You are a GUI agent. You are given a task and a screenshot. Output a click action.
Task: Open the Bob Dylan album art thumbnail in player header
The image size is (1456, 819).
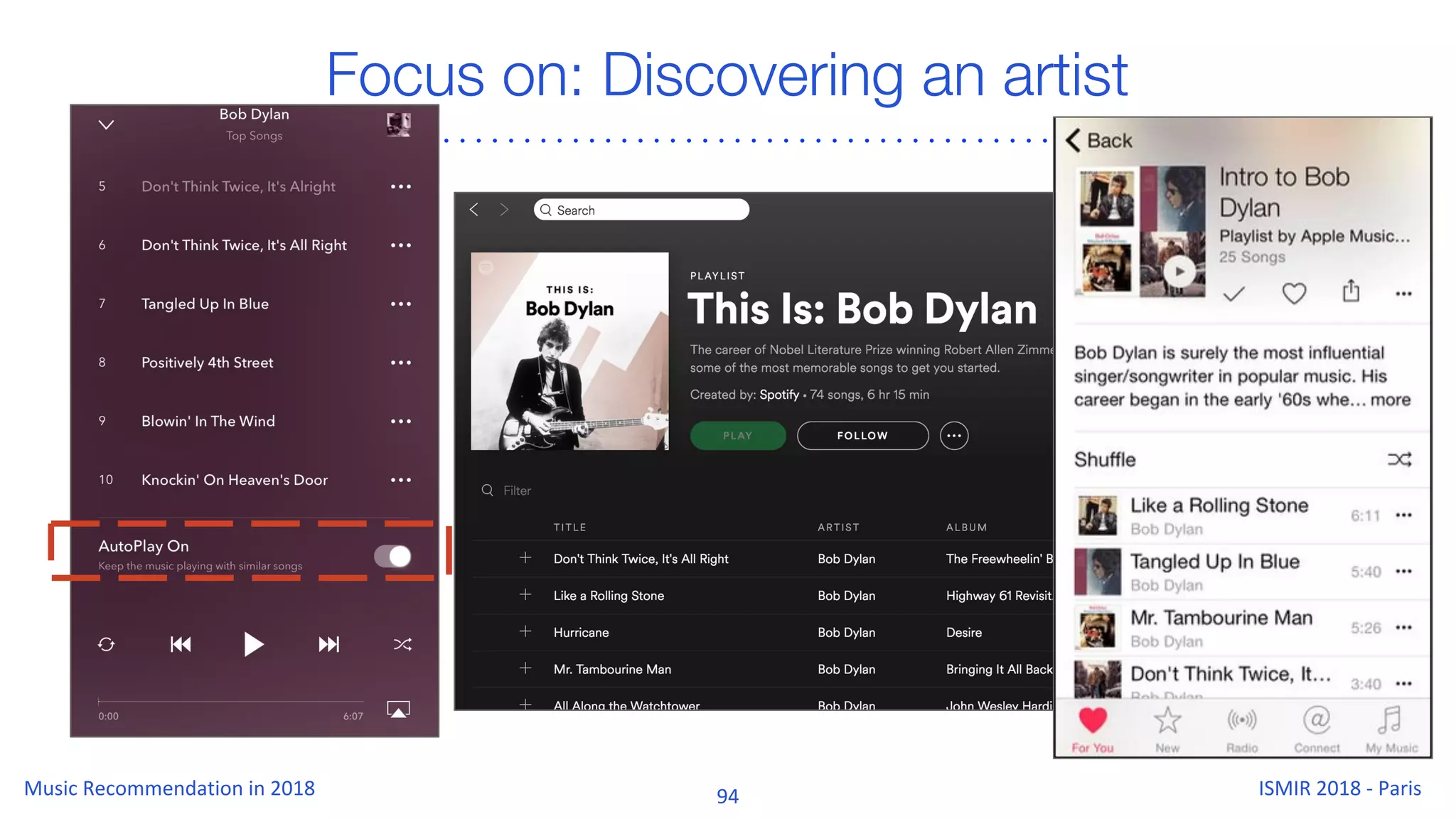click(x=399, y=124)
